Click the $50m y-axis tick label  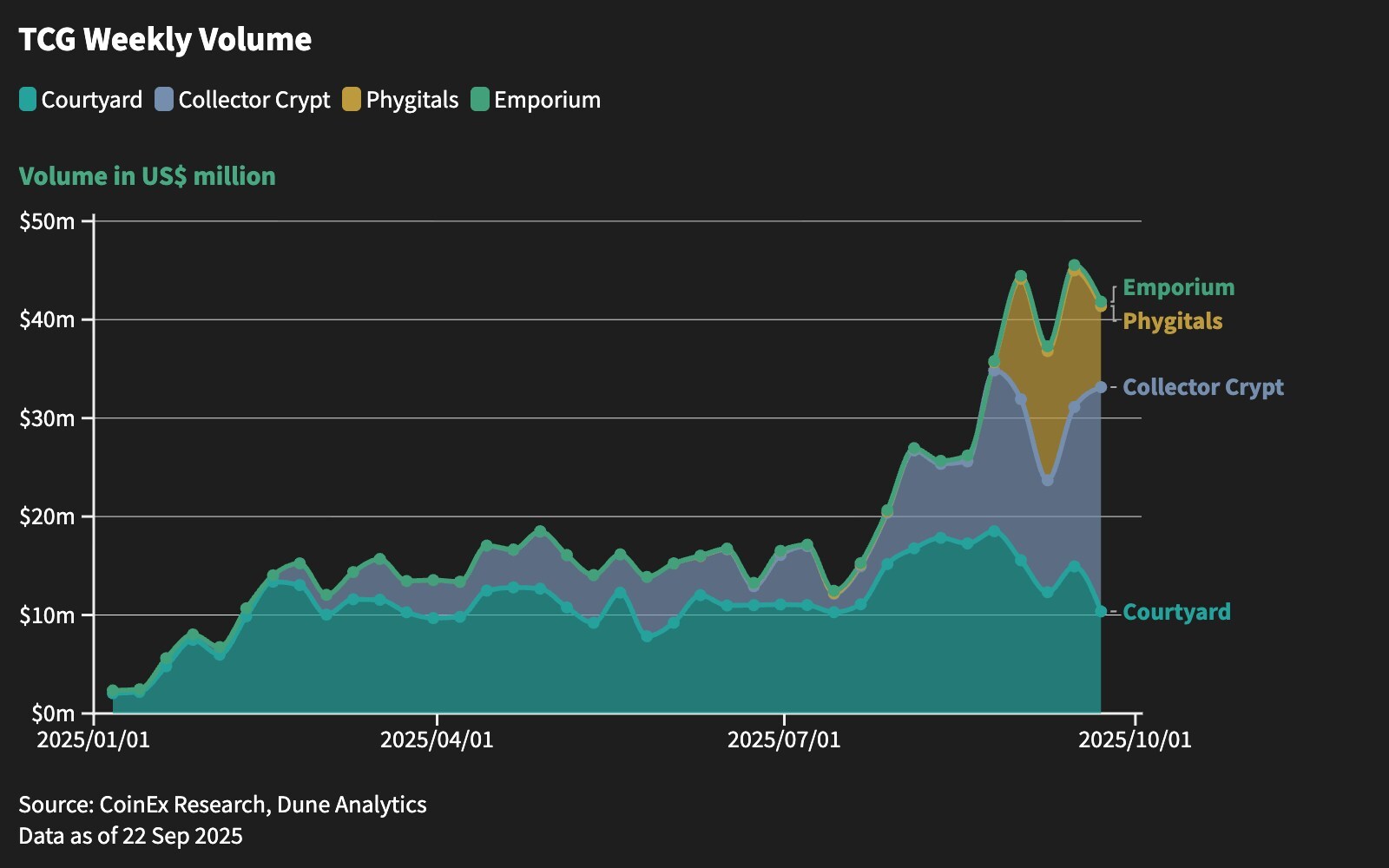[47, 221]
